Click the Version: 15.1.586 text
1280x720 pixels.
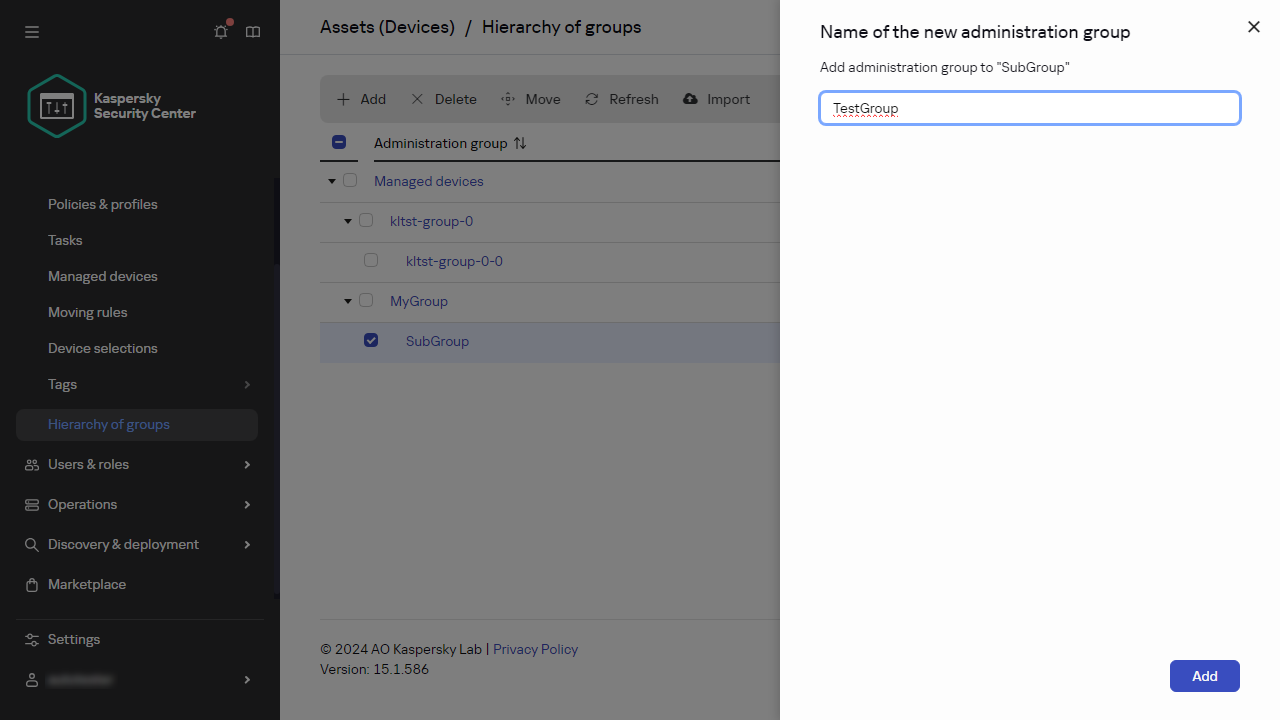374,669
